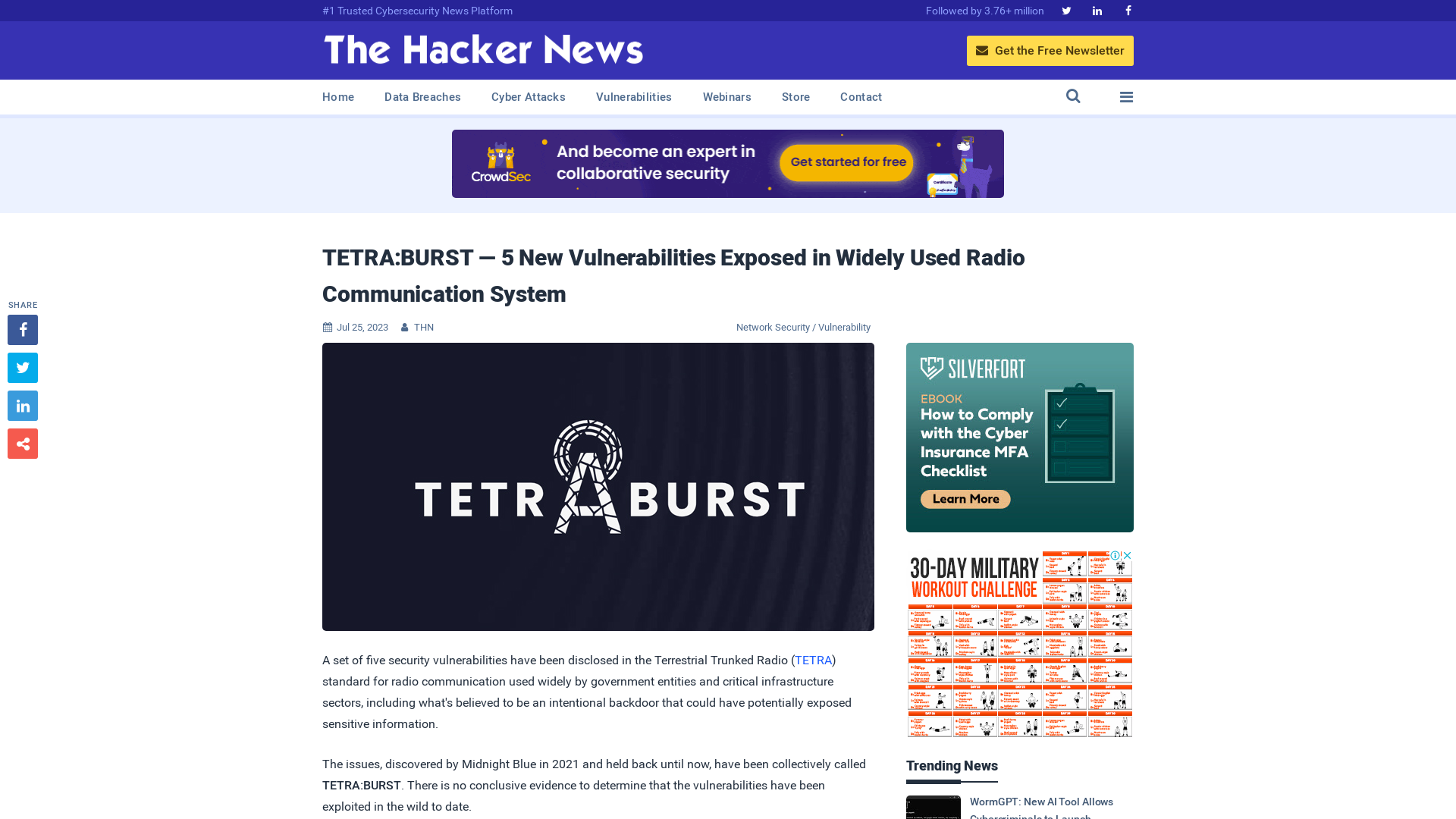Click the hamburger menu icon
This screenshot has width=1456, height=819.
(1126, 96)
